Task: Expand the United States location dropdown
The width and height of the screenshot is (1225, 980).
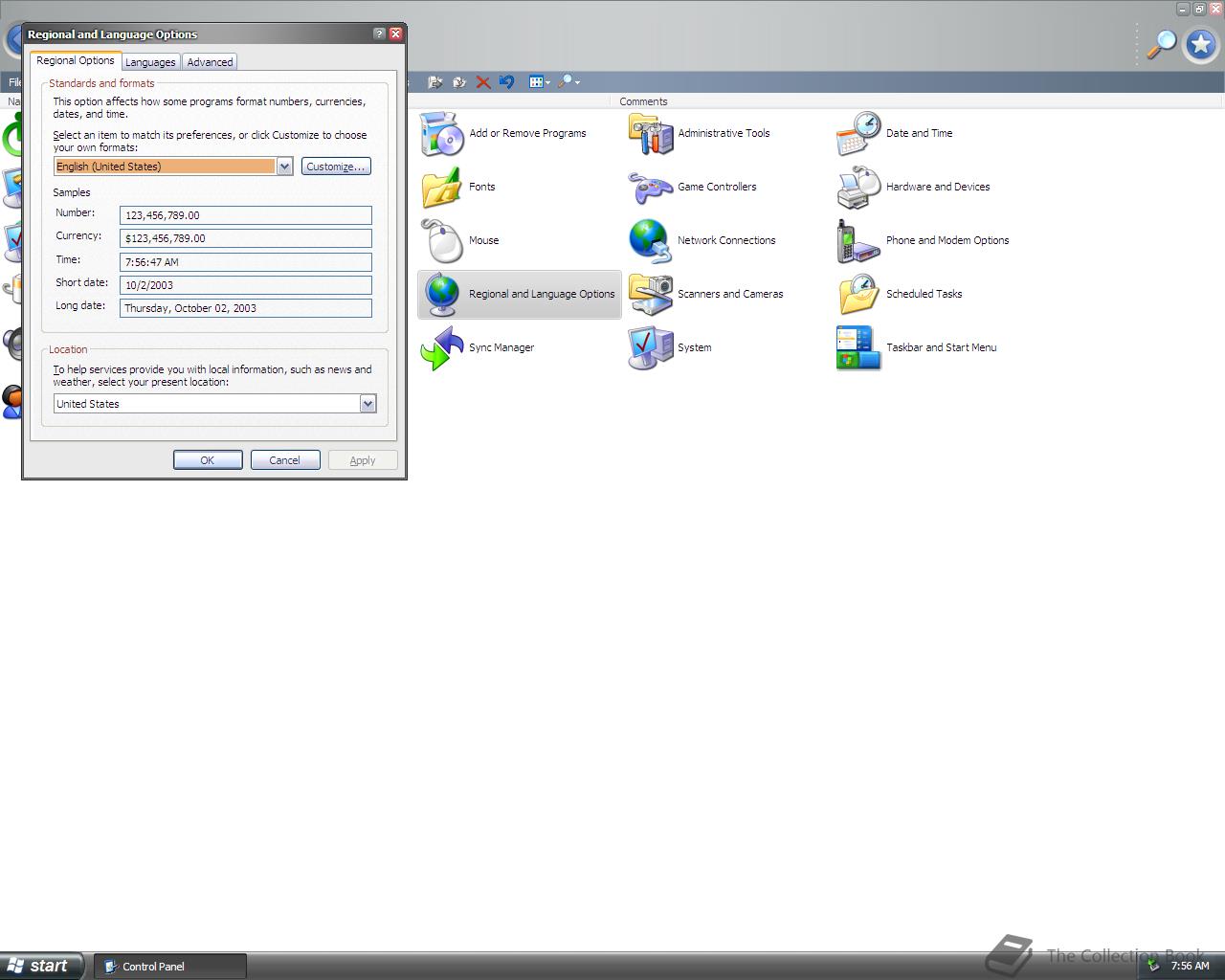Action: tap(367, 404)
